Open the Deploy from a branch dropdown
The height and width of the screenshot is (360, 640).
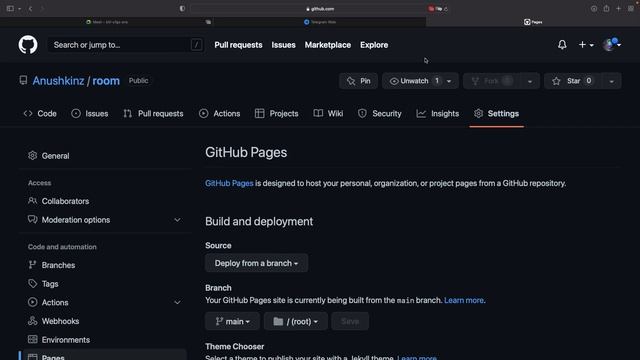click(x=256, y=263)
